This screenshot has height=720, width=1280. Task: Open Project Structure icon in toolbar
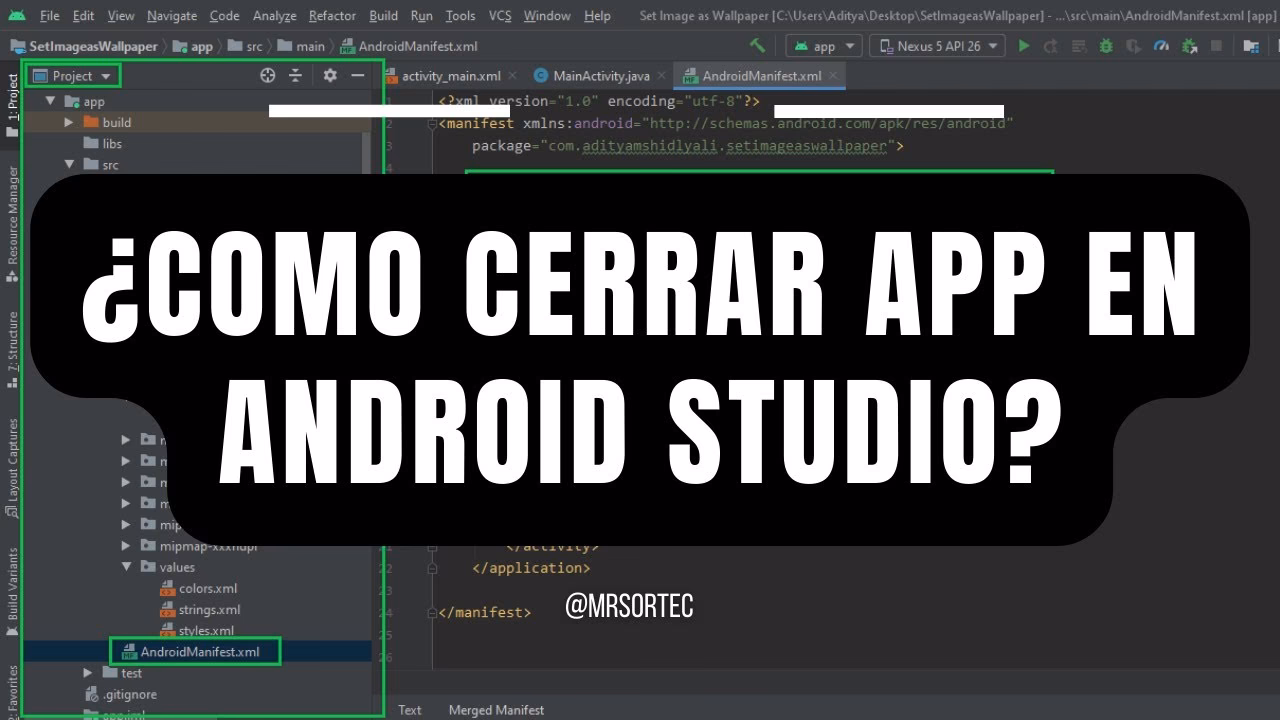click(1251, 46)
